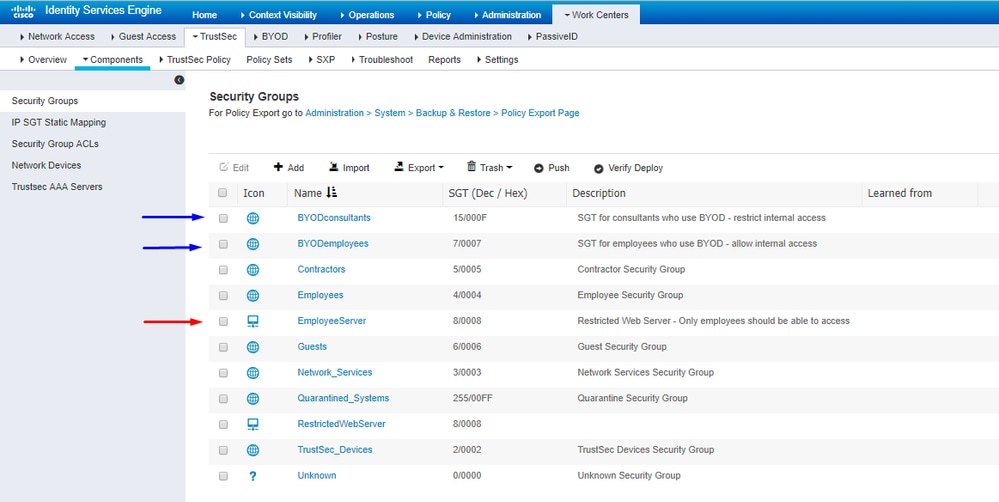Click the Cisco logo icon

24,11
